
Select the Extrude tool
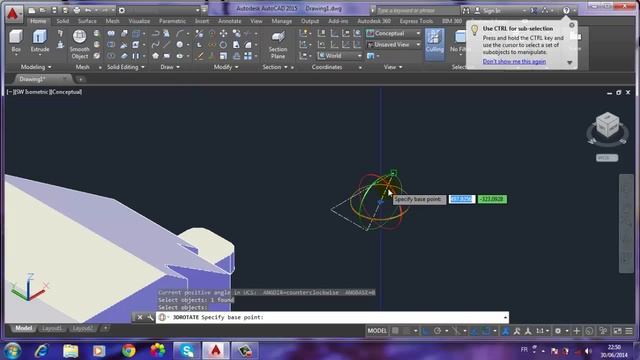[x=40, y=41]
